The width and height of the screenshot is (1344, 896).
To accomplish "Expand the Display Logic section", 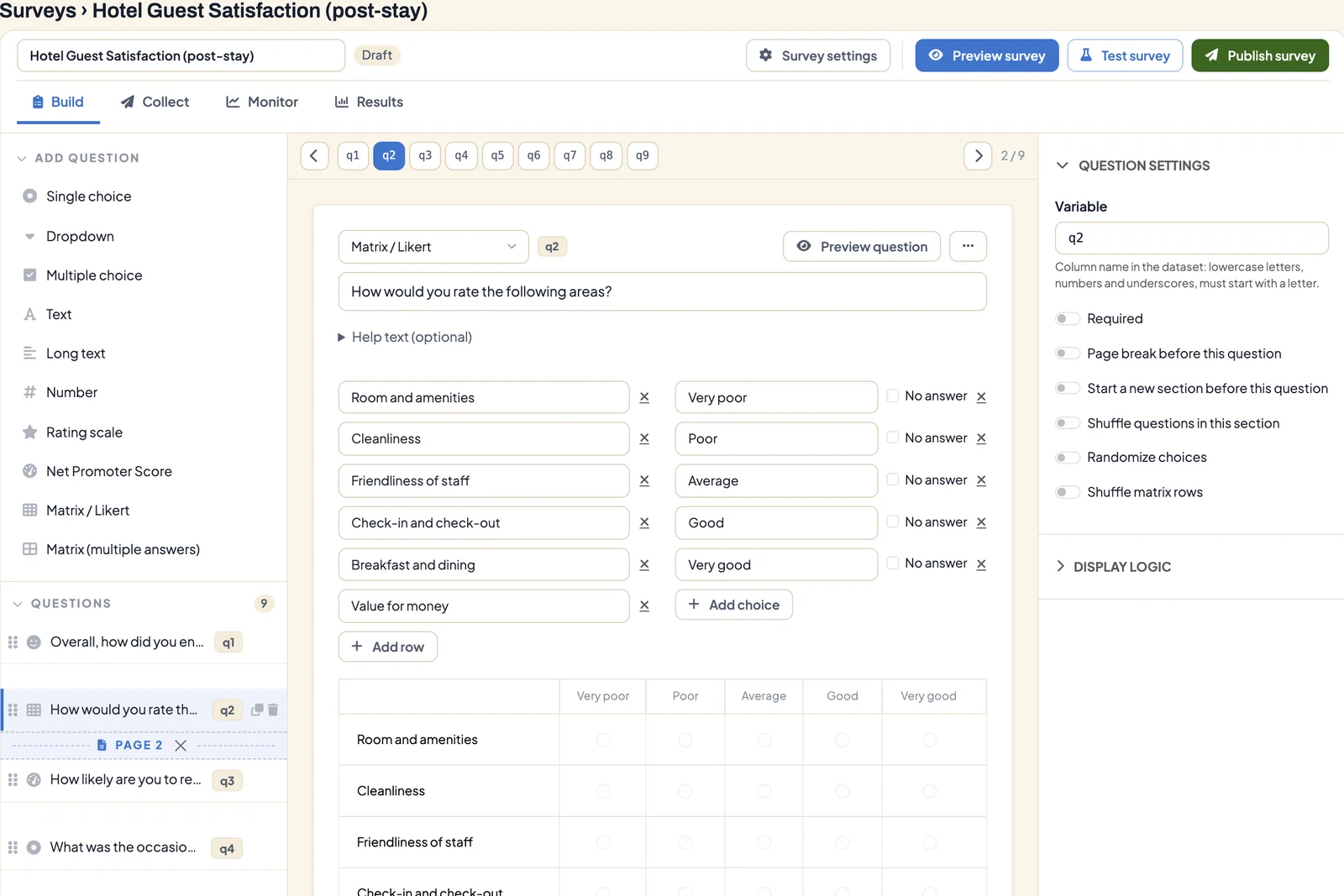I will click(1114, 567).
